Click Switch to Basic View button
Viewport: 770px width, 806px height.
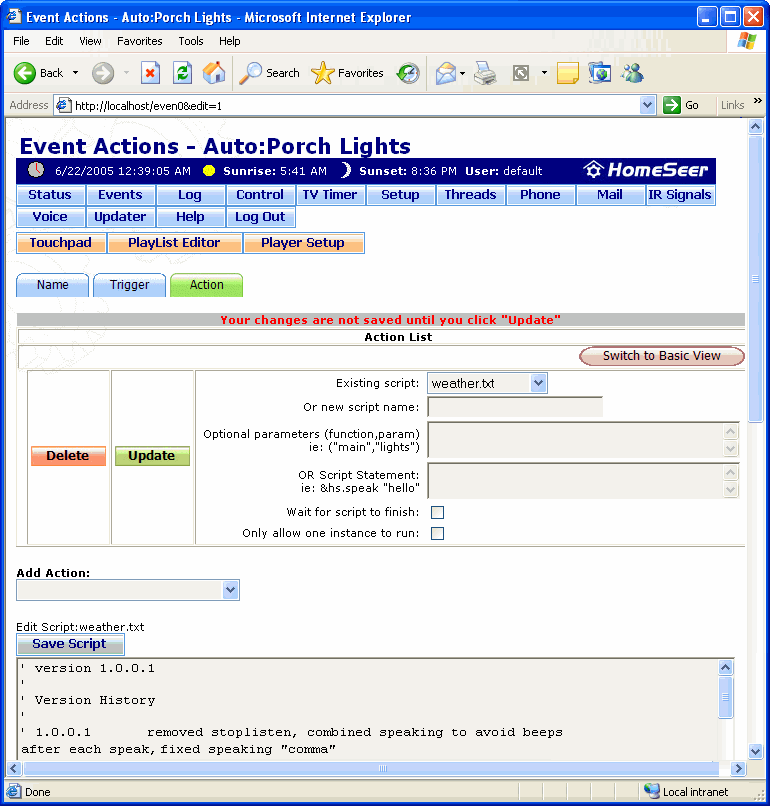click(662, 356)
